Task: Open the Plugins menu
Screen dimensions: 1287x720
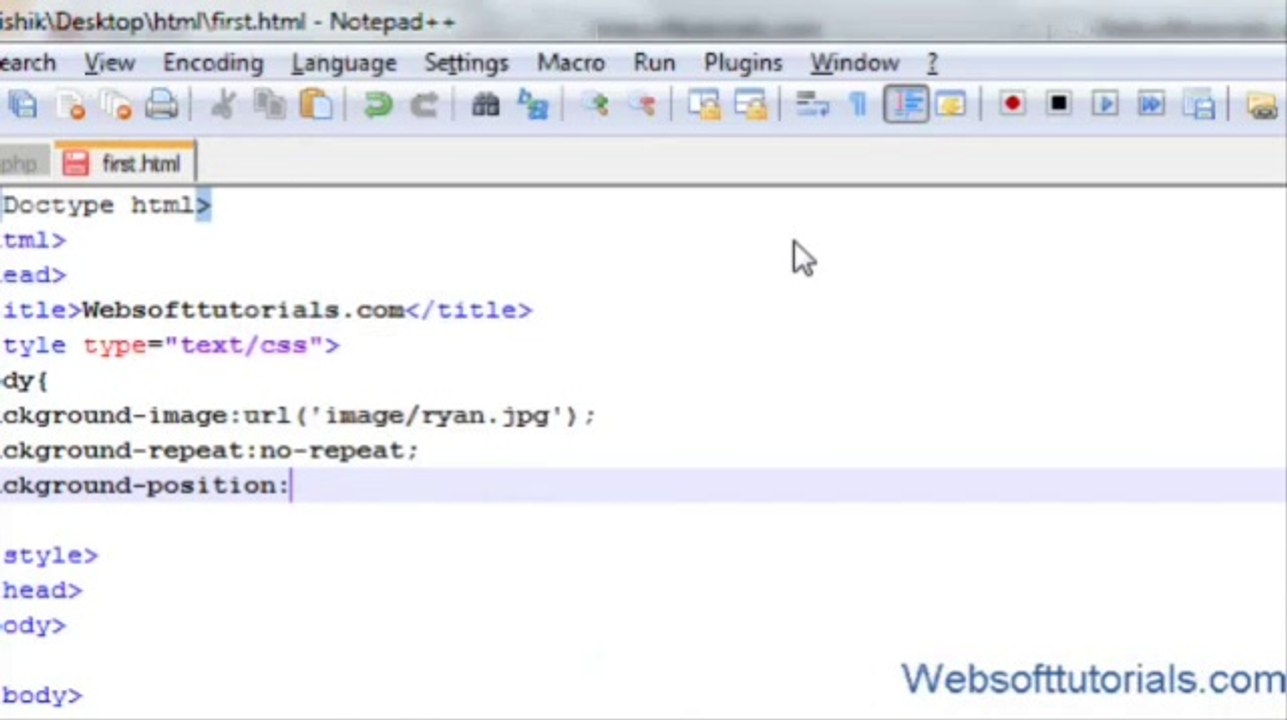Action: click(x=743, y=63)
